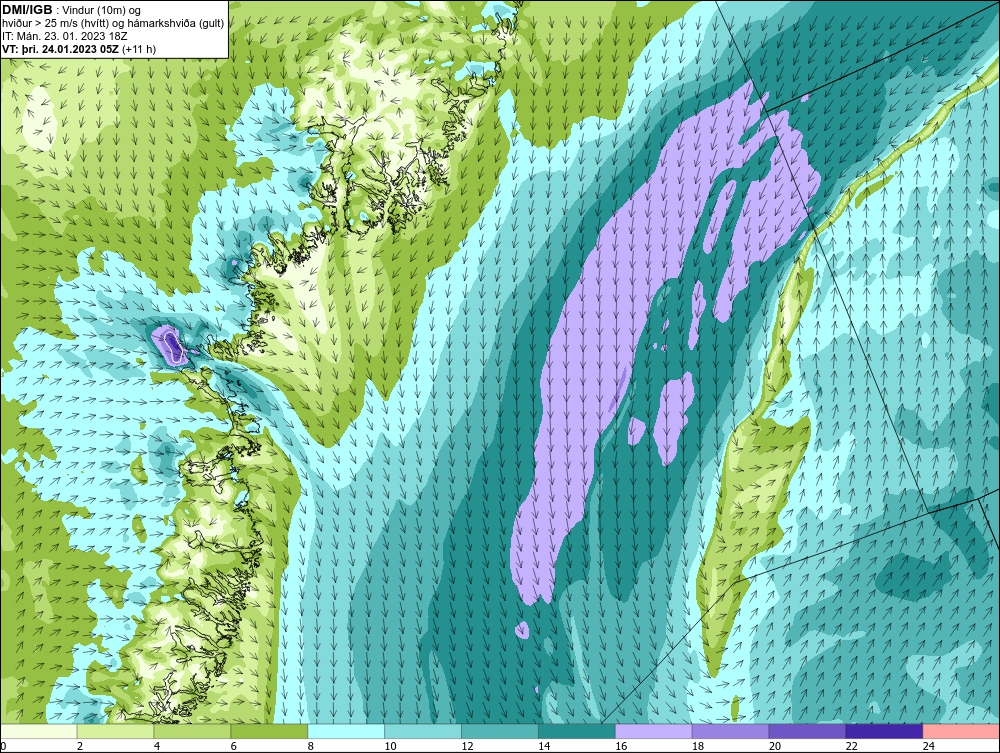Image resolution: width=1000 pixels, height=753 pixels.
Task: Click the legend label '20'
Action: coord(775,746)
